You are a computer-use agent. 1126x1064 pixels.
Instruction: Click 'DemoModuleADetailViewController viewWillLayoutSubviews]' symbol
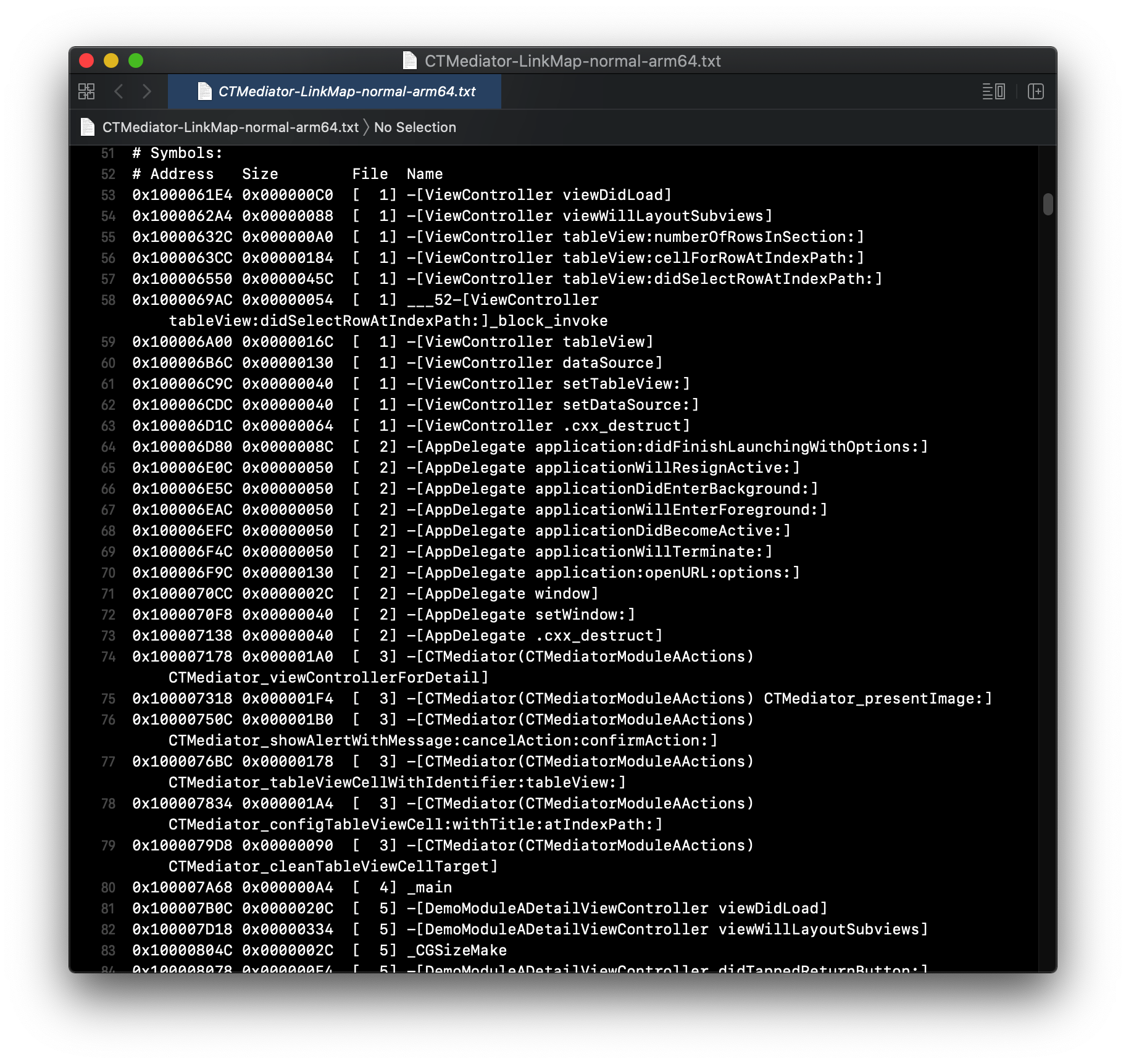tap(677, 929)
